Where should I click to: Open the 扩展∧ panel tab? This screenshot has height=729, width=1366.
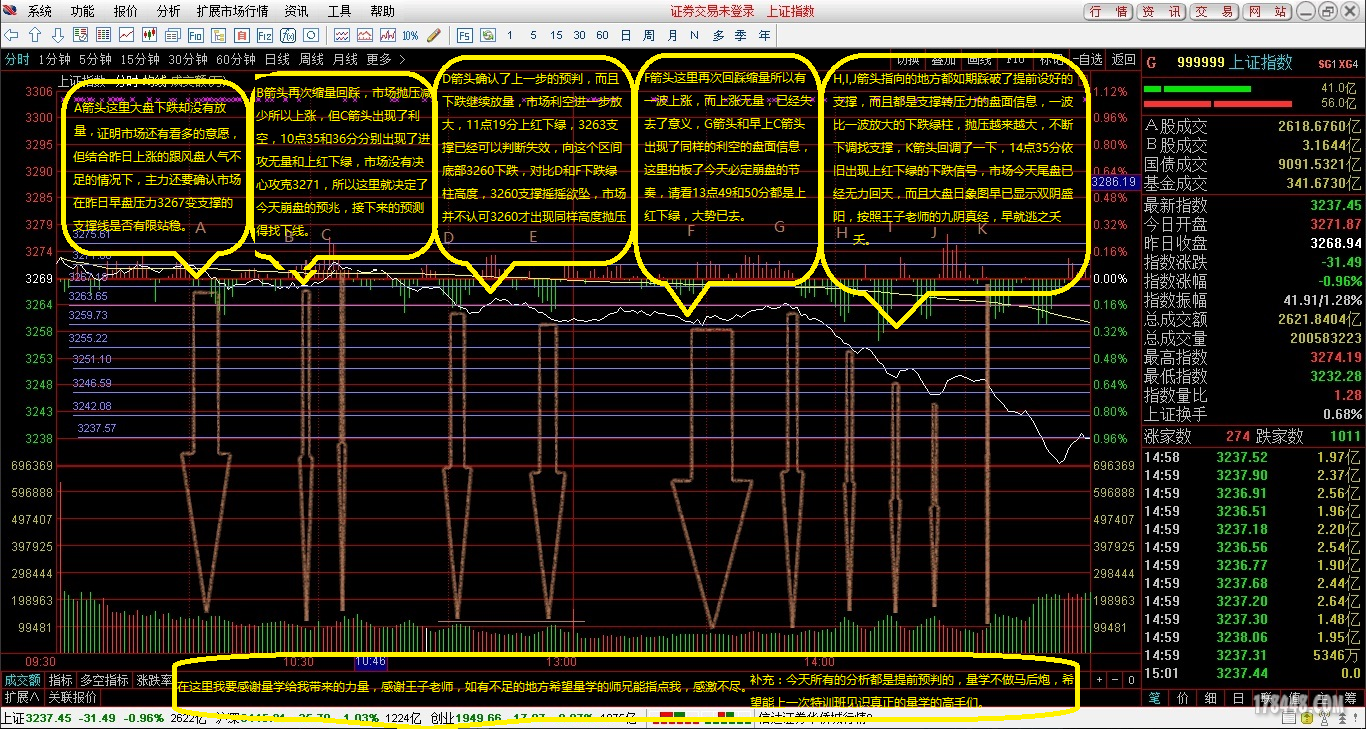click(x=21, y=697)
